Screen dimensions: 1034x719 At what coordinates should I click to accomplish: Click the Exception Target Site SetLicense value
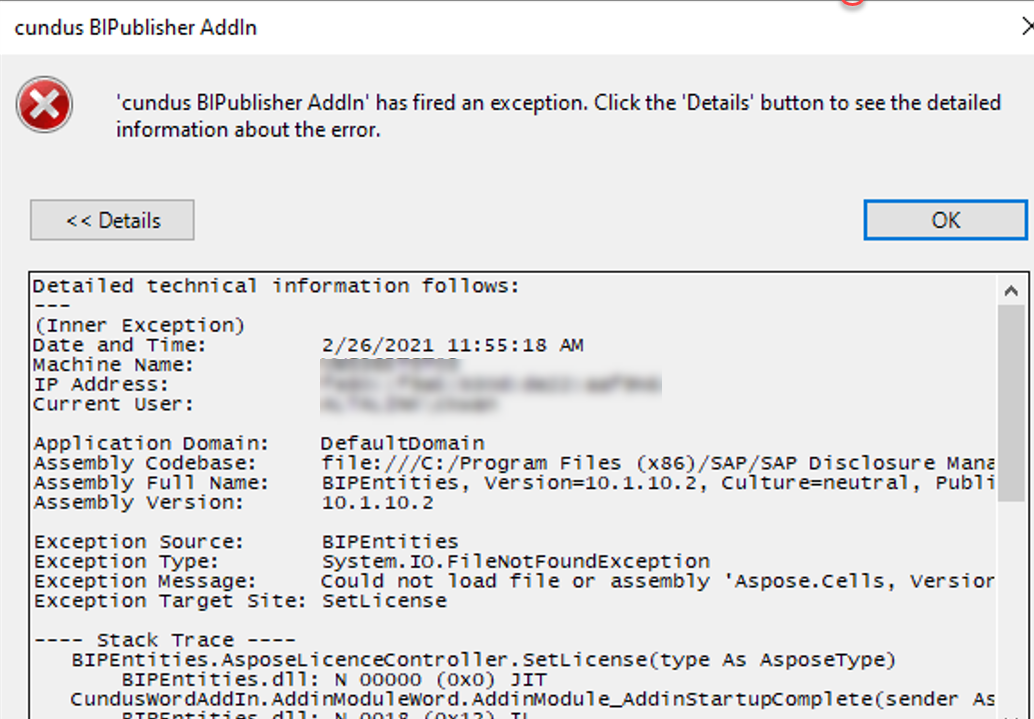pos(384,601)
